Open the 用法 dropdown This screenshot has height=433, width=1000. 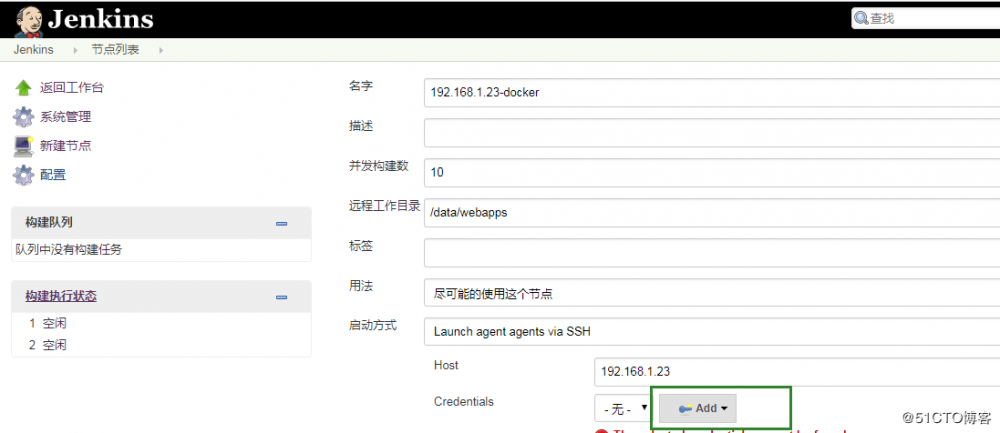712,294
